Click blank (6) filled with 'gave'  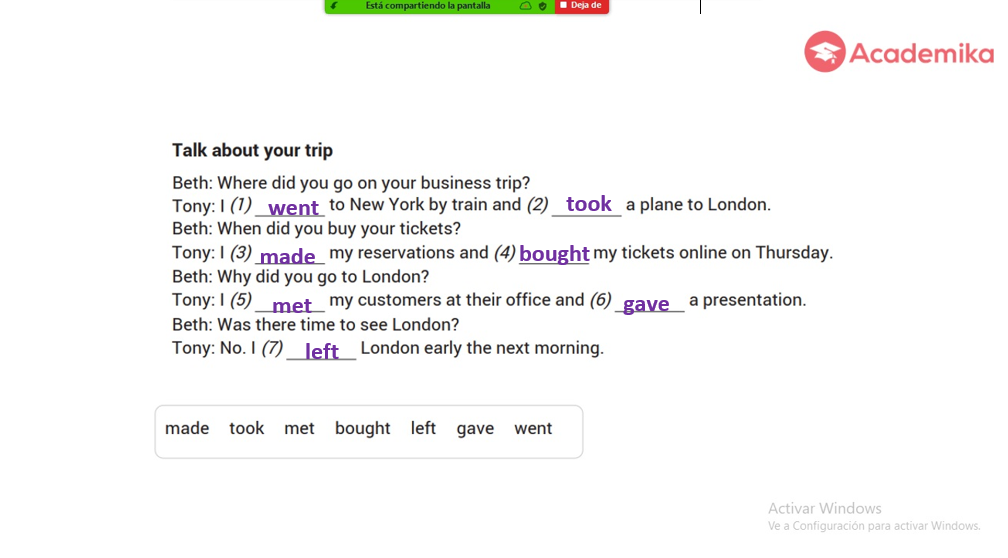[649, 303]
